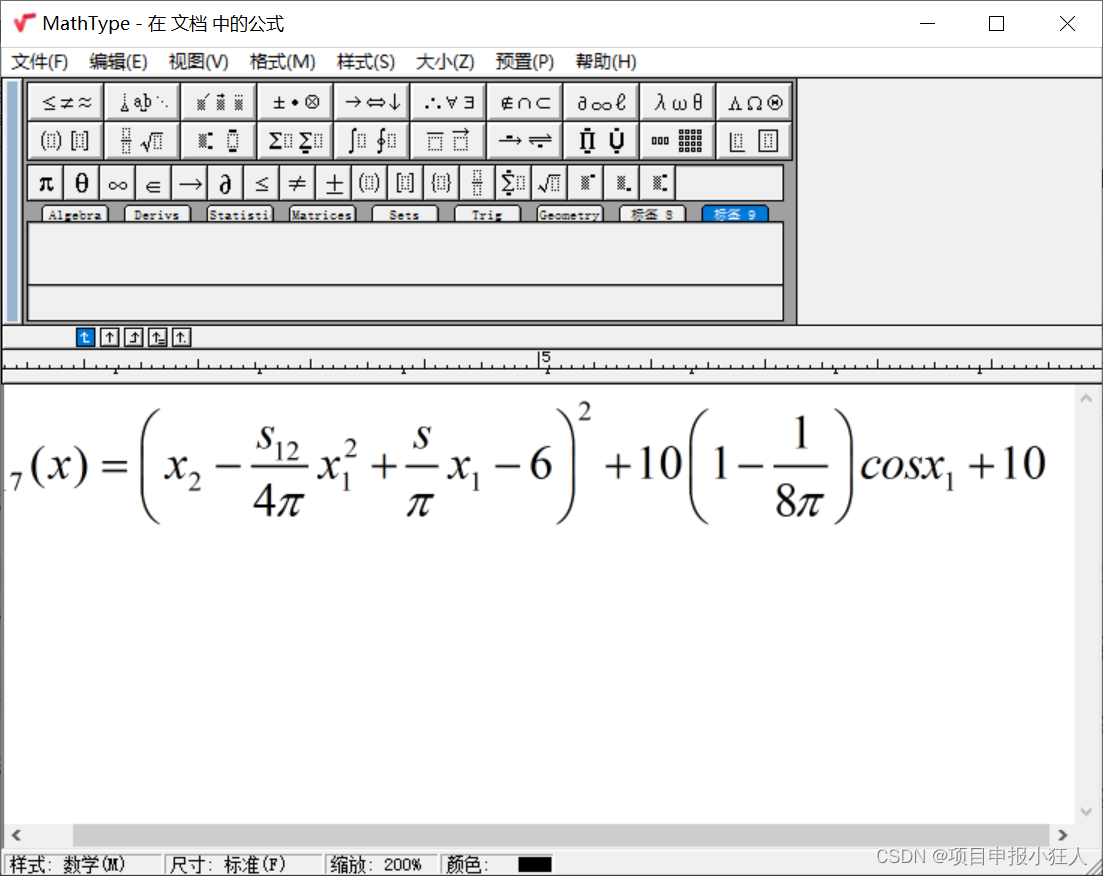Insert the theta symbol from the small bar
This screenshot has width=1103, height=876.
click(81, 182)
